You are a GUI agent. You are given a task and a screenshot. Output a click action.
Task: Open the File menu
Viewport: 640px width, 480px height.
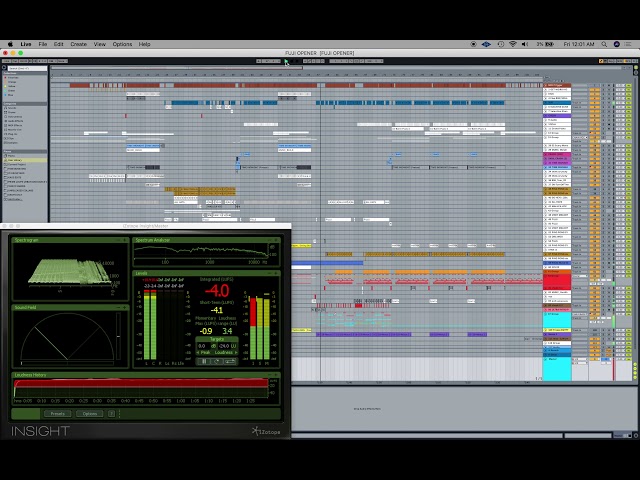pyautogui.click(x=42, y=44)
